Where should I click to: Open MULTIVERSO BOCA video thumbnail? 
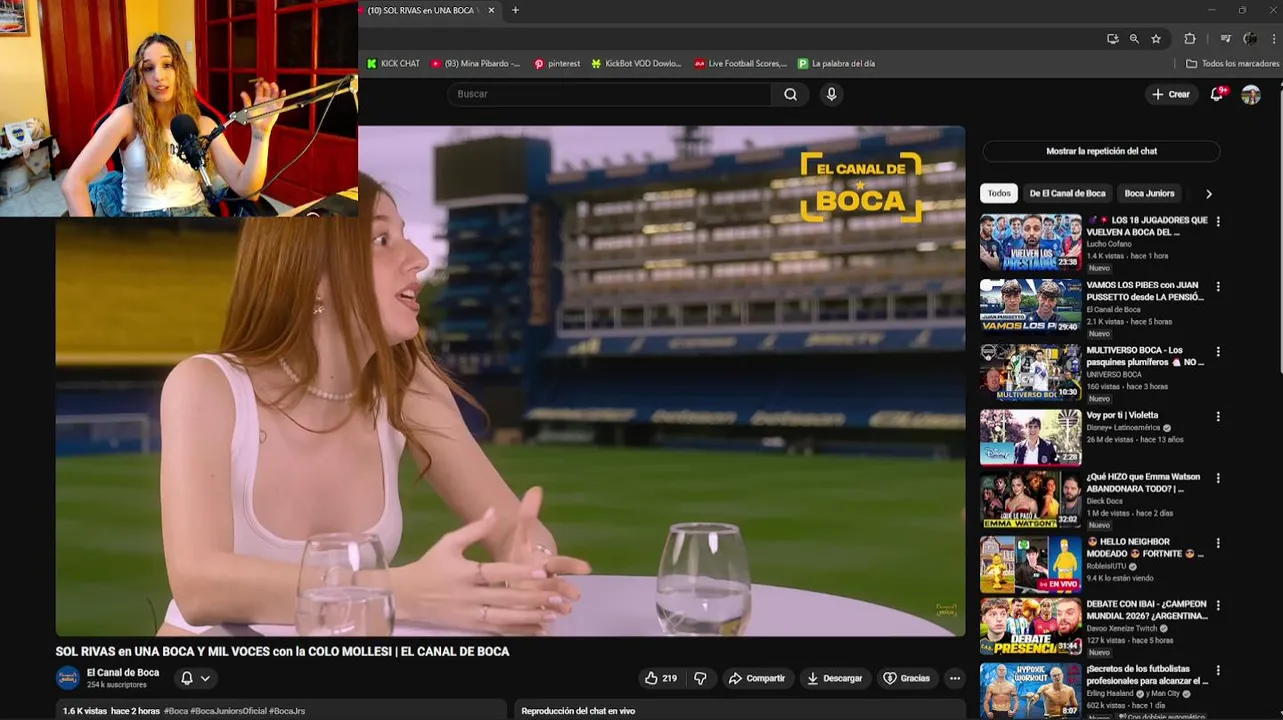tap(1030, 371)
